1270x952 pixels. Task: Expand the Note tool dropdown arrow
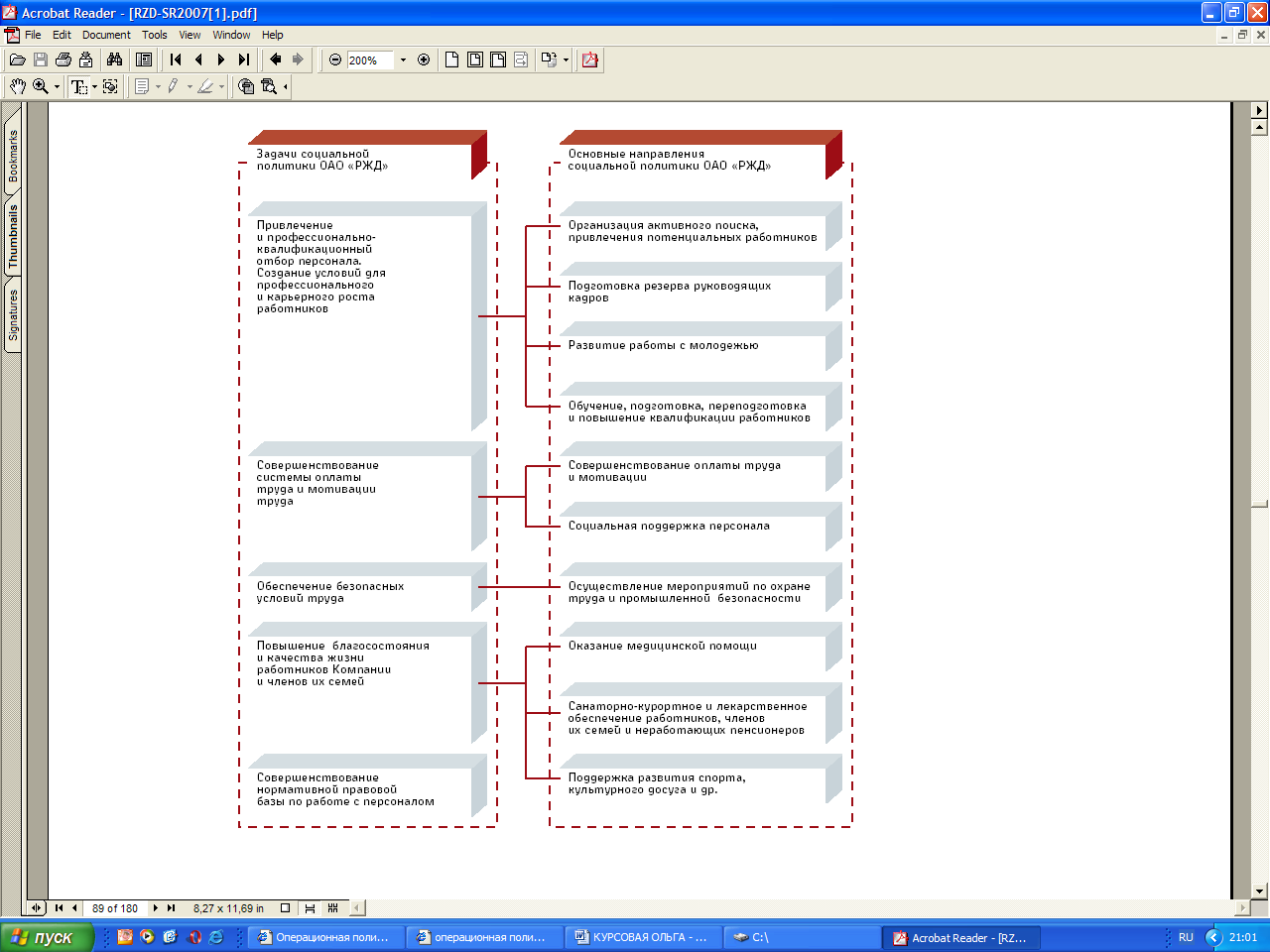coord(158,87)
